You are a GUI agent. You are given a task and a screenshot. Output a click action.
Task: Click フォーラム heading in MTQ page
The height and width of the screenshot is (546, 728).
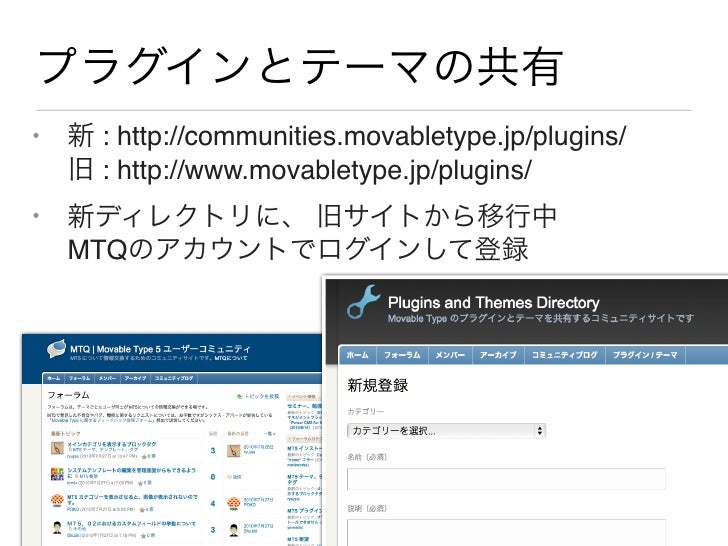68,395
